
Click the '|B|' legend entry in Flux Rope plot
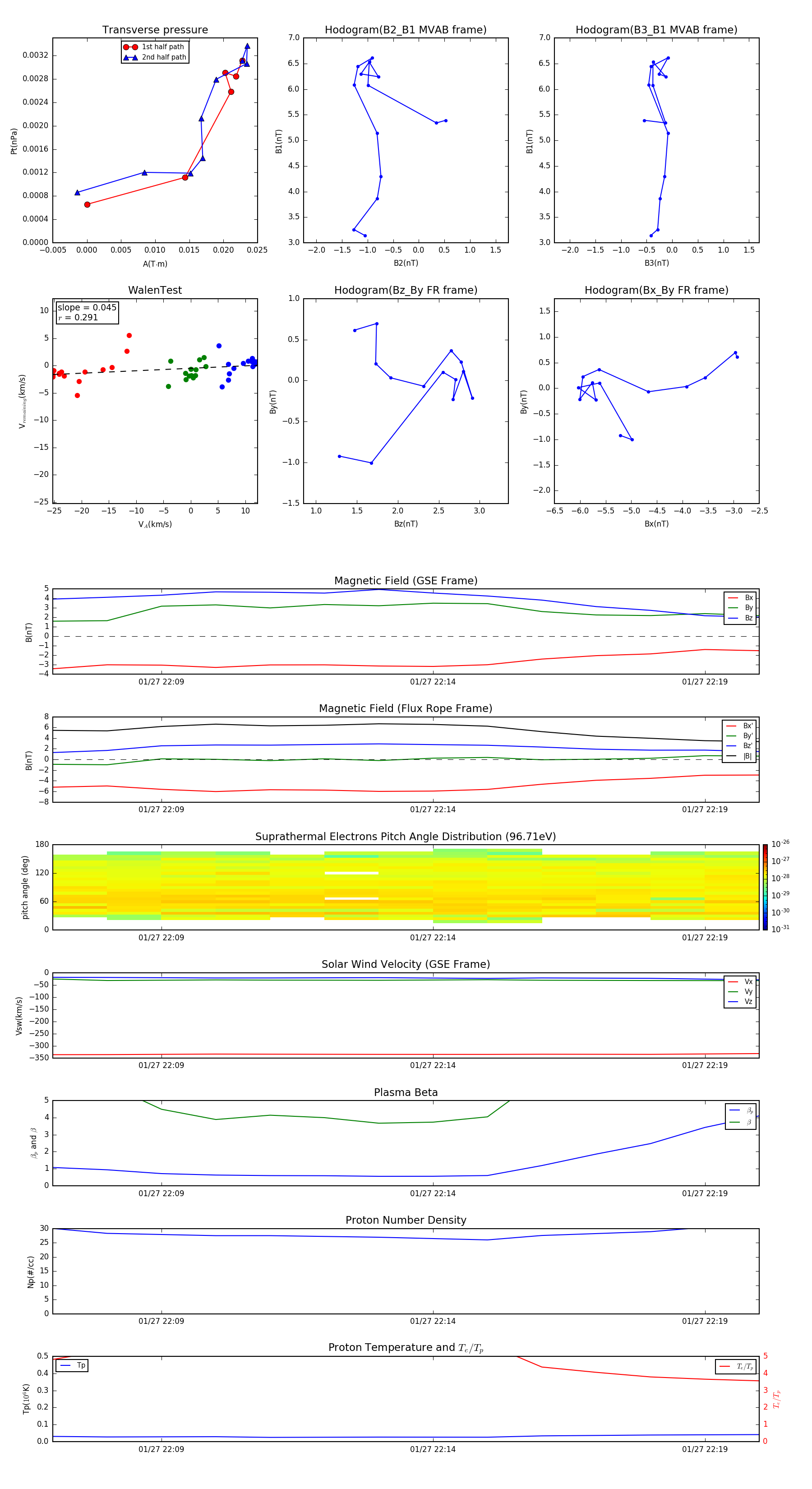739,756
